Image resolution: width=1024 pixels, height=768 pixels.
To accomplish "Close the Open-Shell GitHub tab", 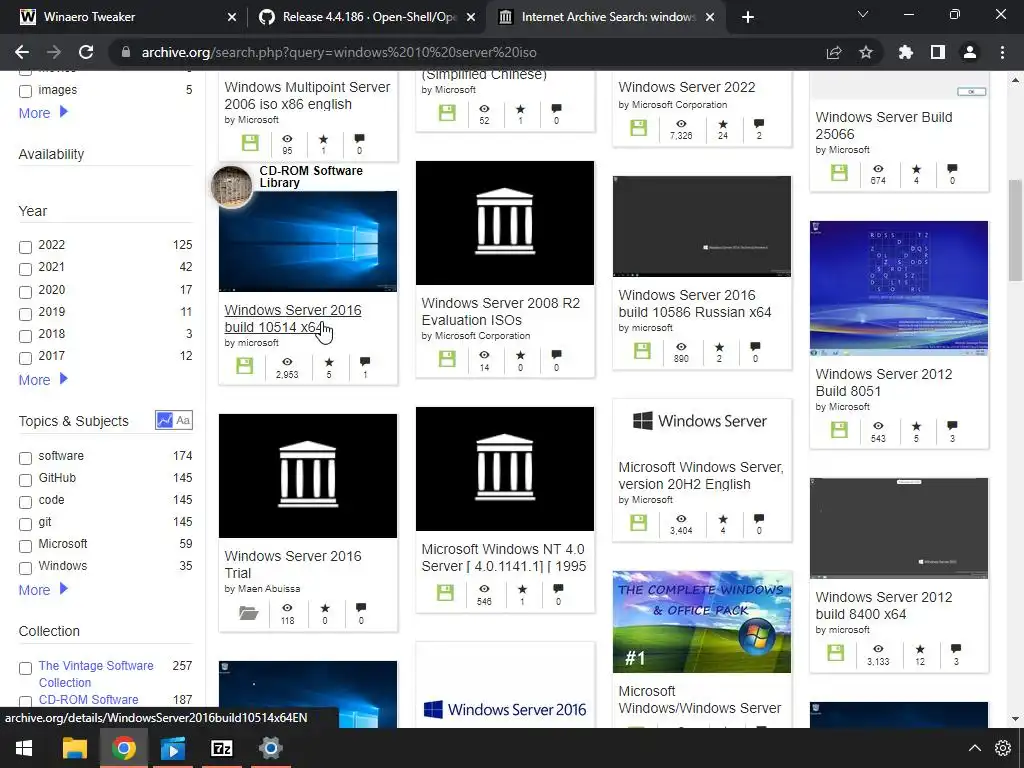I will [x=471, y=17].
